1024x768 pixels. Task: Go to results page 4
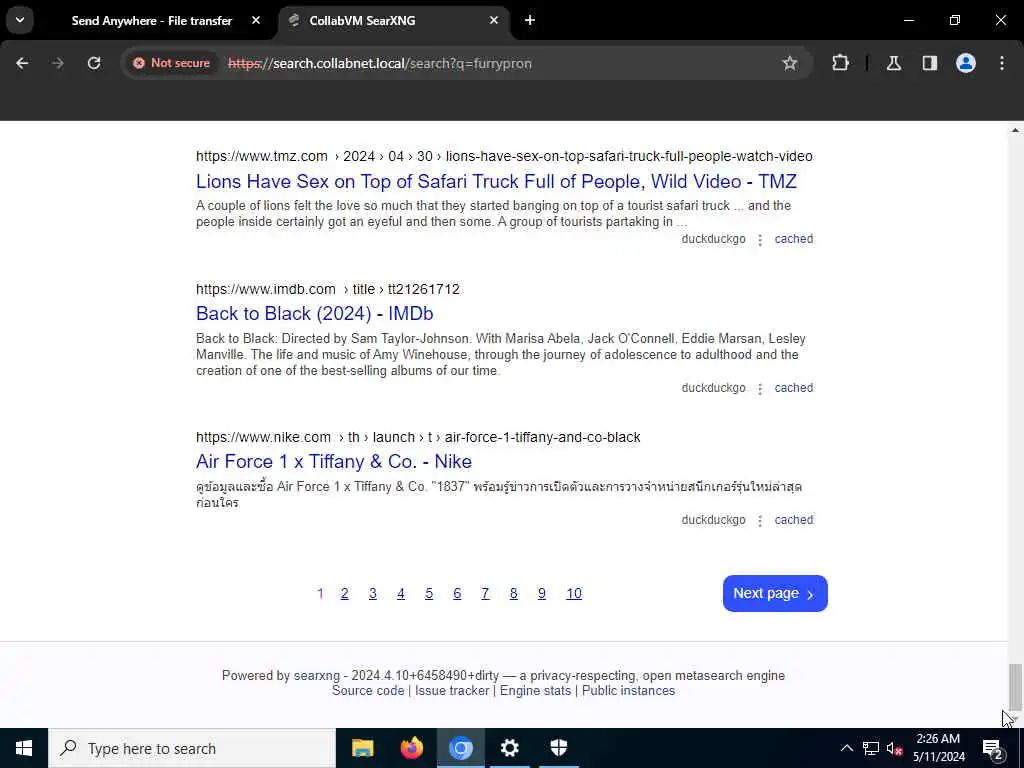coord(400,594)
